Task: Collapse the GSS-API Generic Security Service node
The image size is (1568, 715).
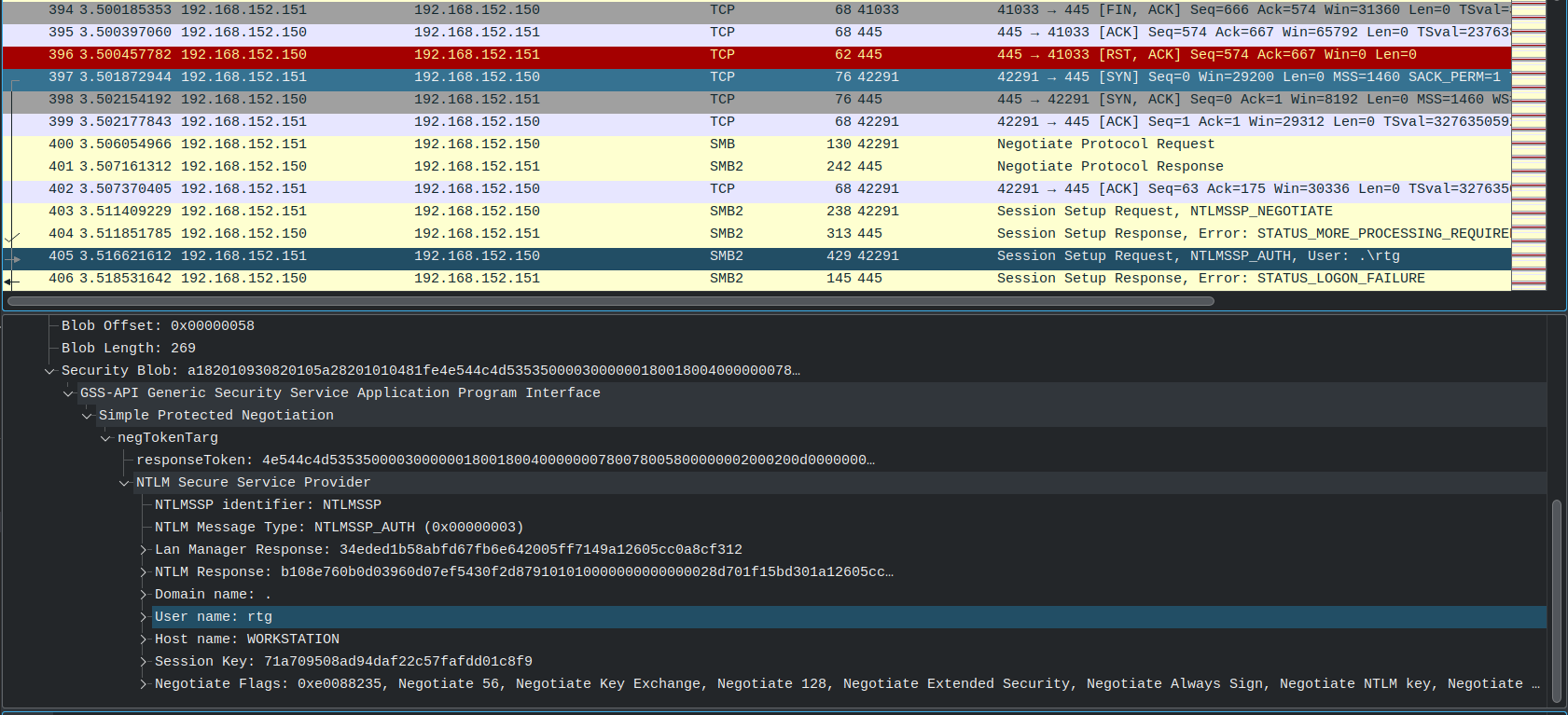Action: [68, 393]
